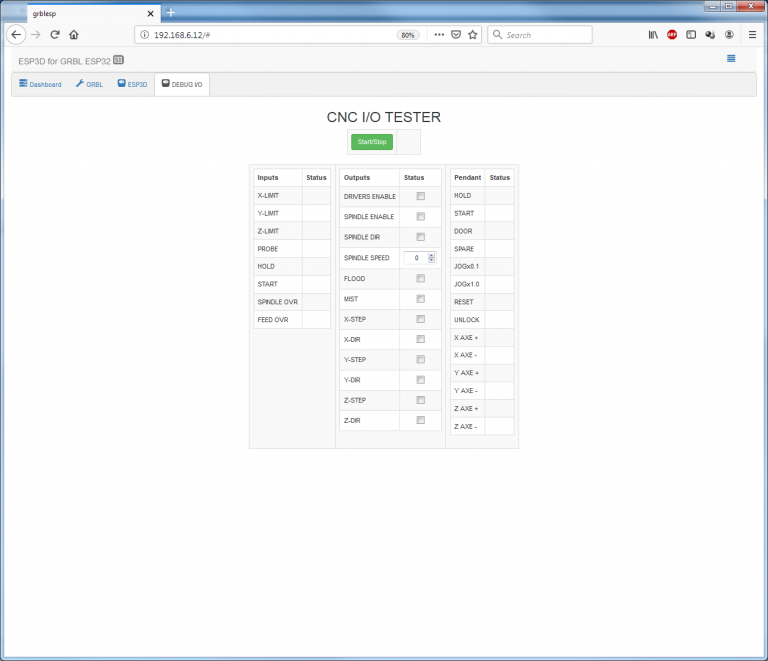Toggle the SPINDLE ENABLE checkbox

pos(420,216)
